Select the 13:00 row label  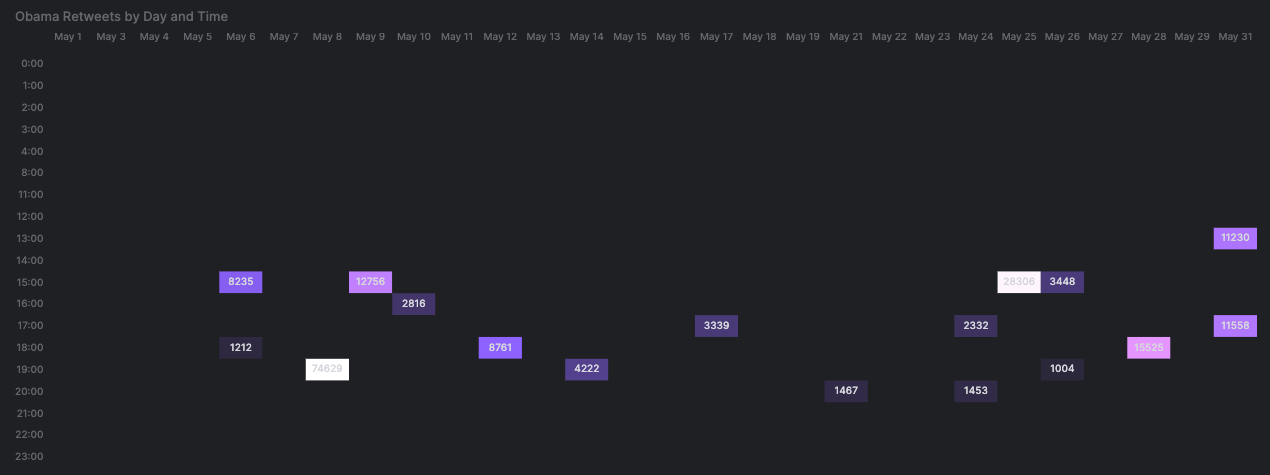pos(31,238)
